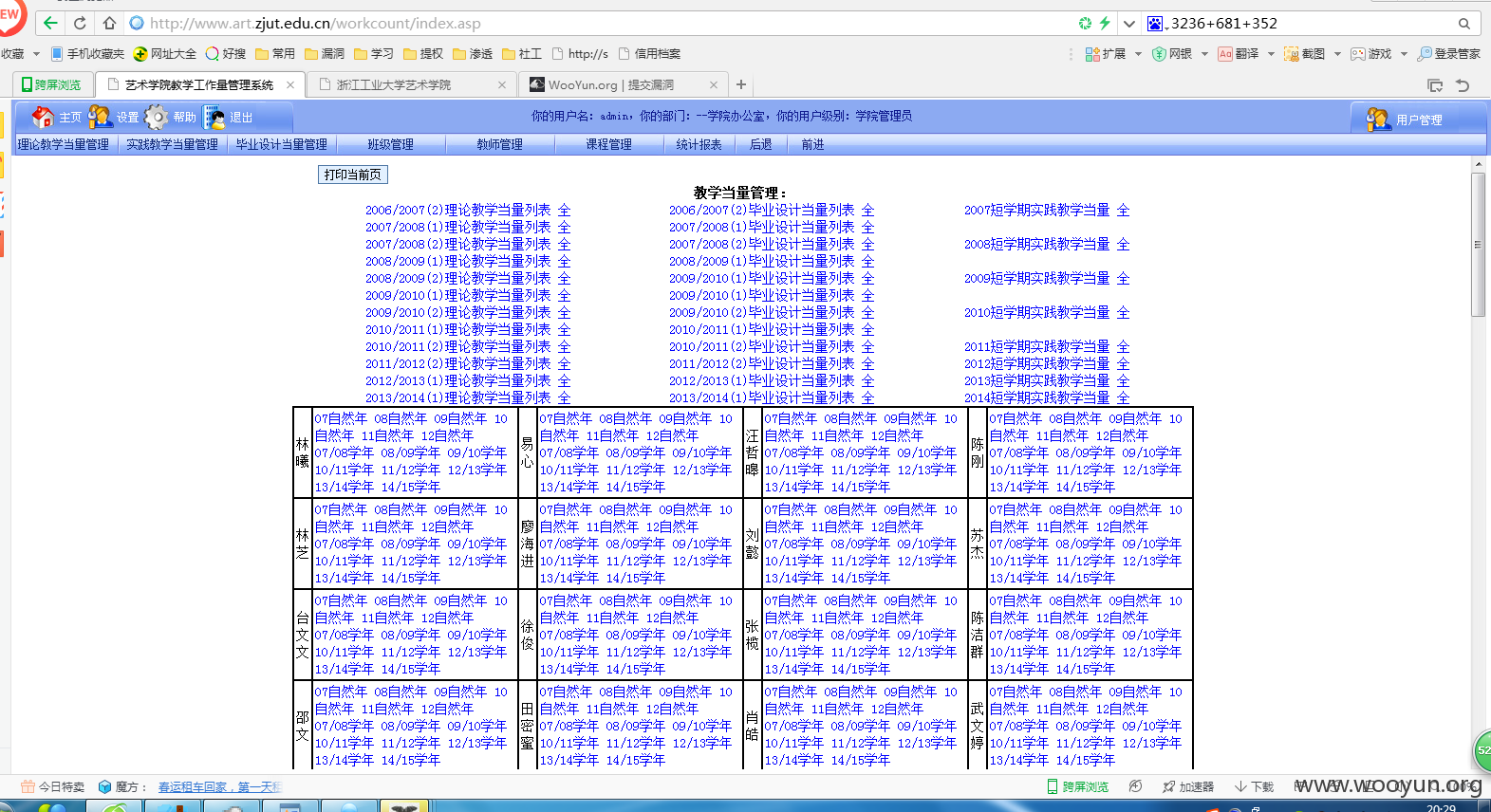
Task: Expand the 收藏 favorites dropdown arrow
Action: (36, 54)
